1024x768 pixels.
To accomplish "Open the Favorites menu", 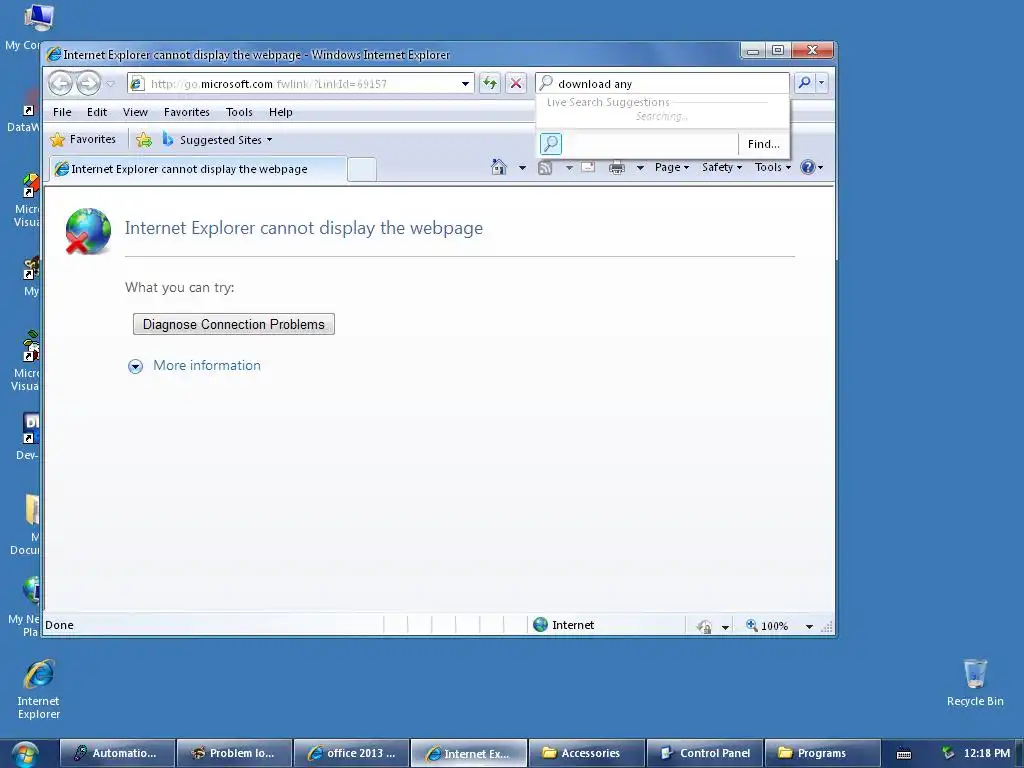I will pyautogui.click(x=187, y=112).
